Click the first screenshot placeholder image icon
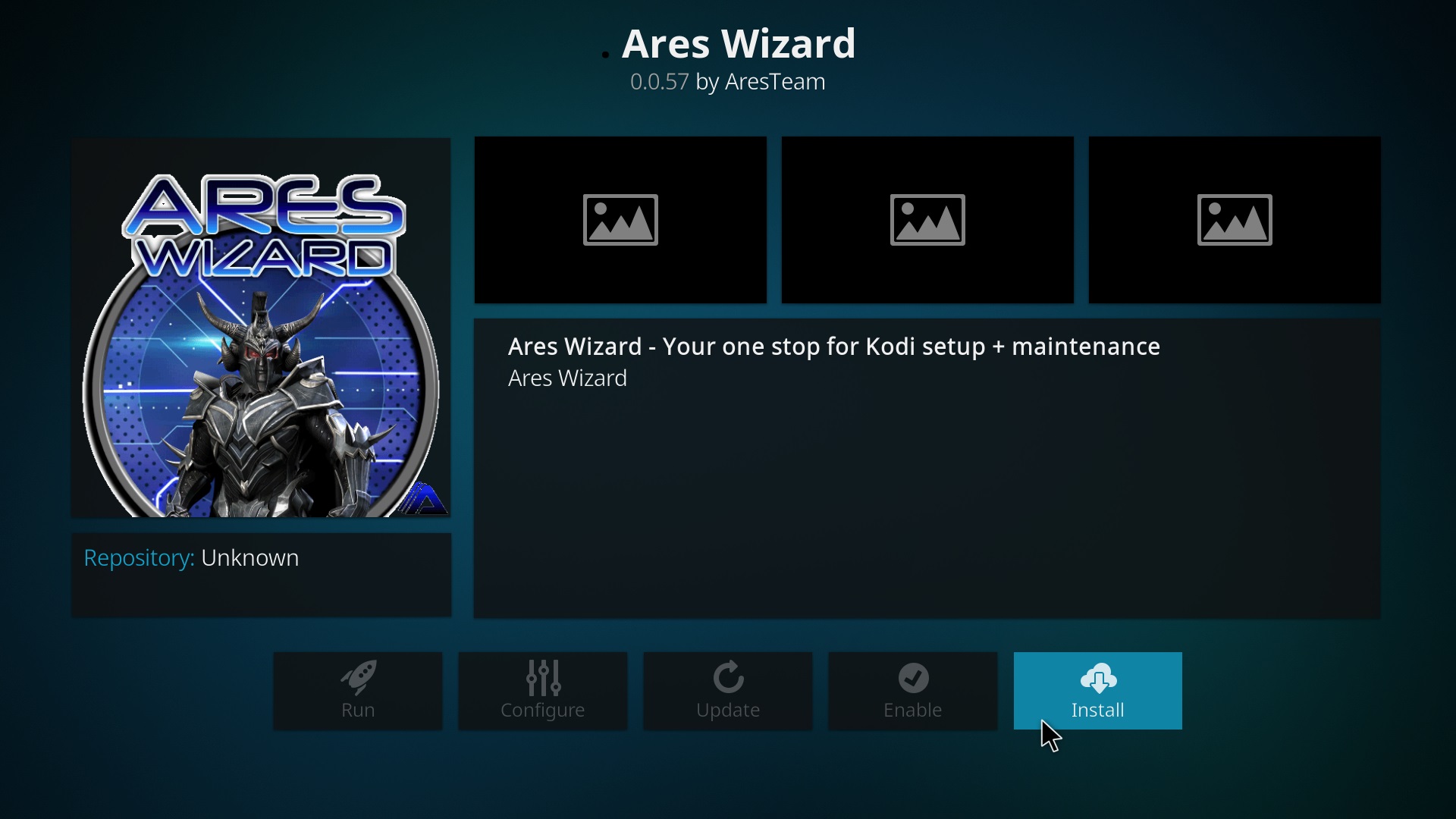The image size is (1456, 819). (x=620, y=220)
